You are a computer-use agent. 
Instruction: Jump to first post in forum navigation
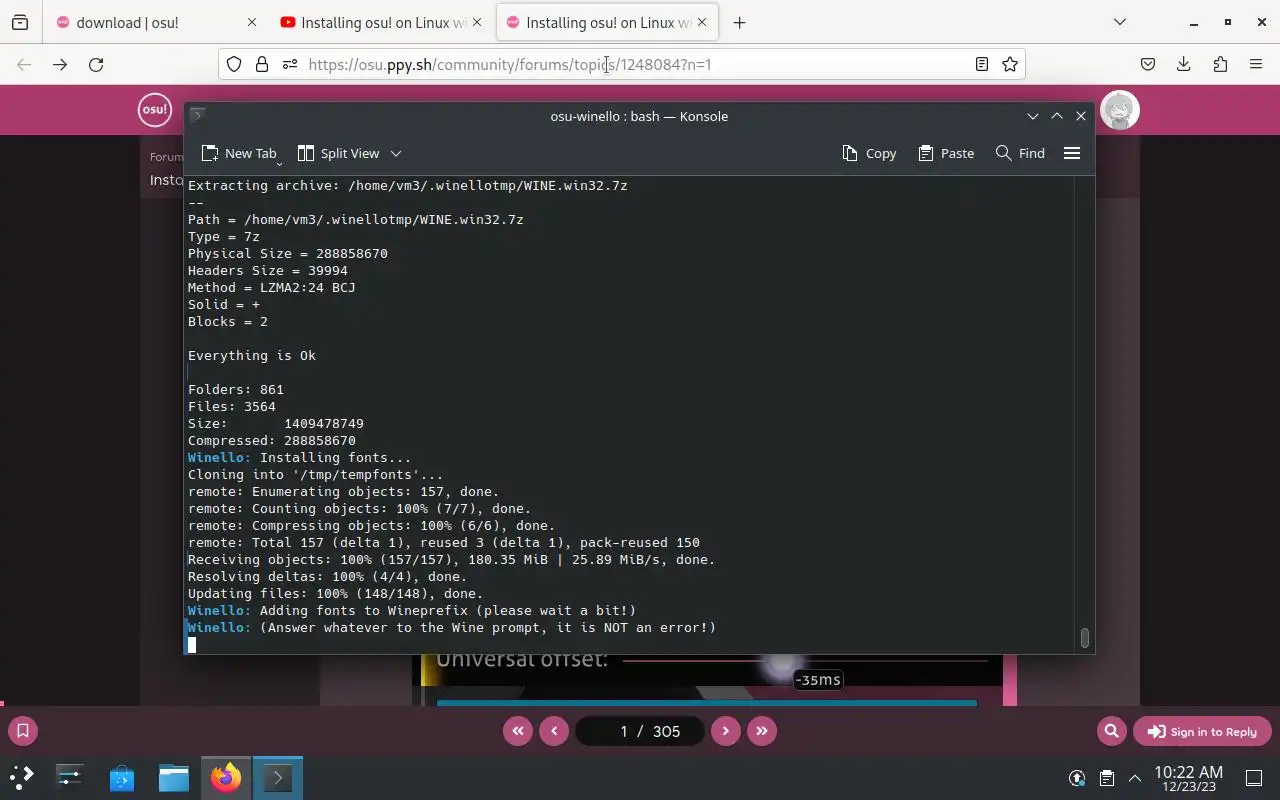pos(517,731)
